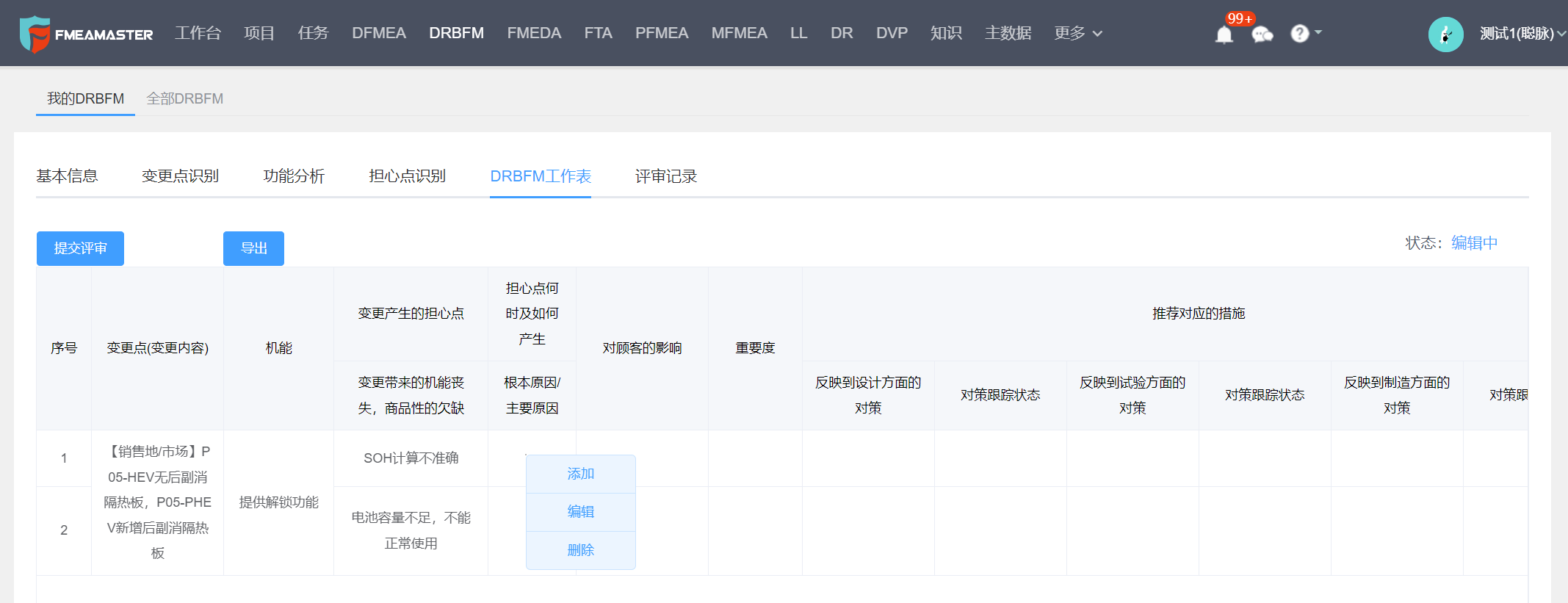Switch to 全部DRBFM tab
The image size is (1568, 603).
pyautogui.click(x=184, y=98)
